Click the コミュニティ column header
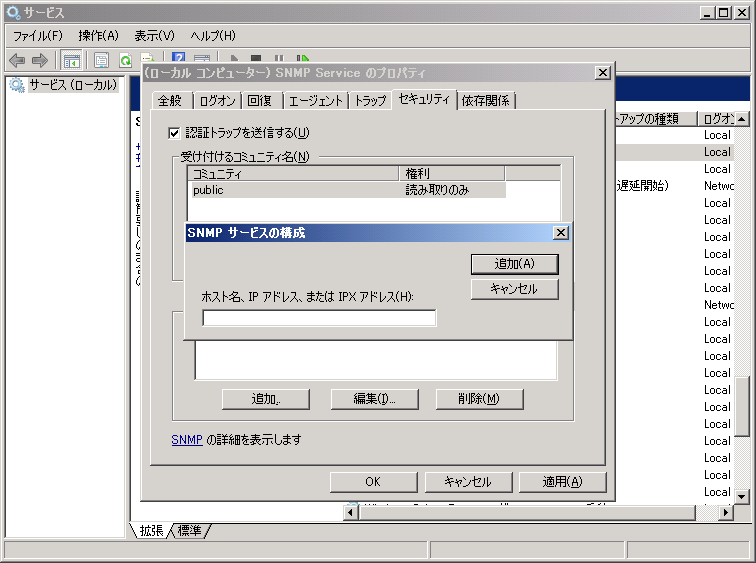Screen dimensions: 756x563 (293, 174)
